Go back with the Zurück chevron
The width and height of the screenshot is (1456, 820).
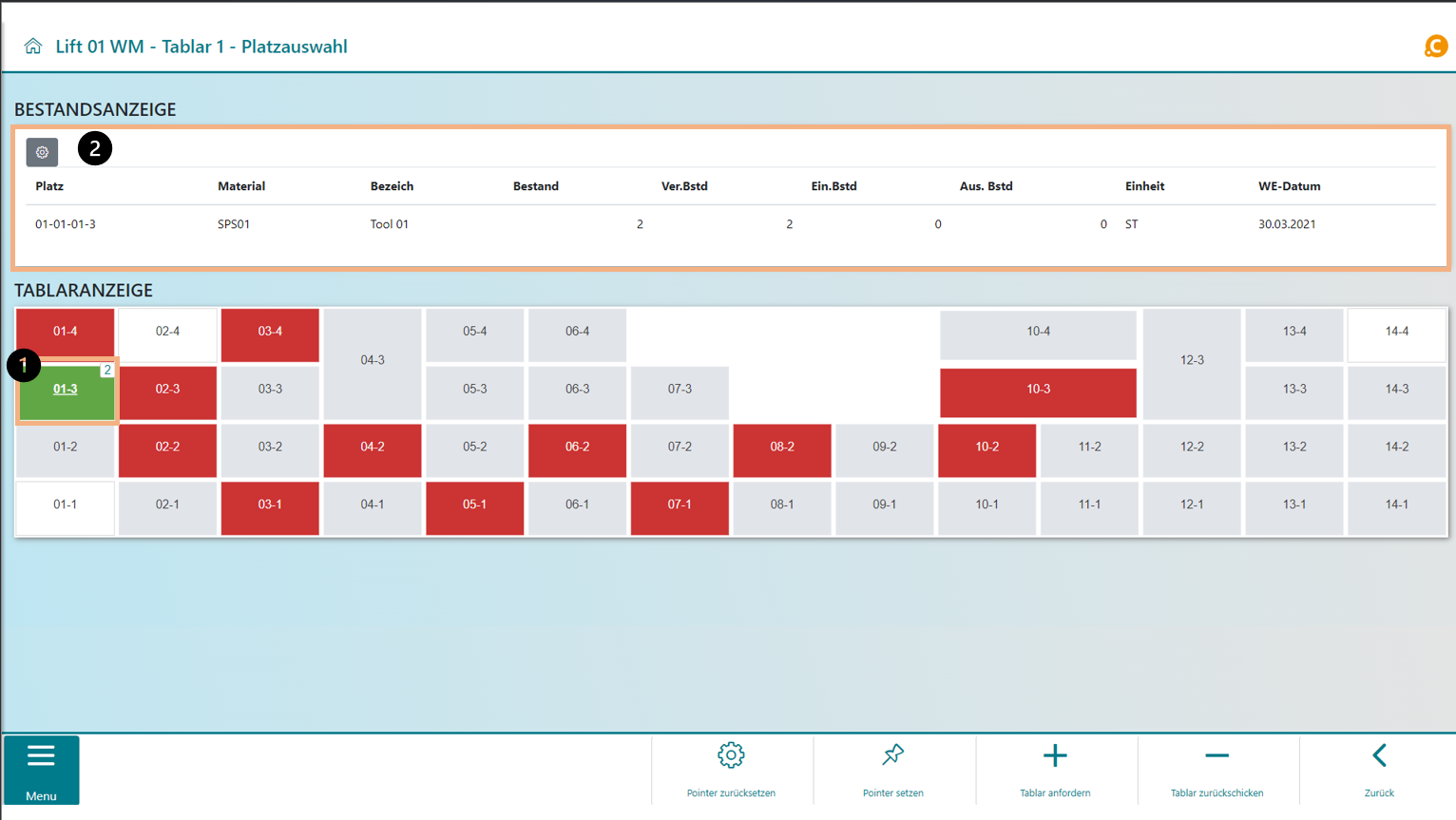pyautogui.click(x=1379, y=756)
